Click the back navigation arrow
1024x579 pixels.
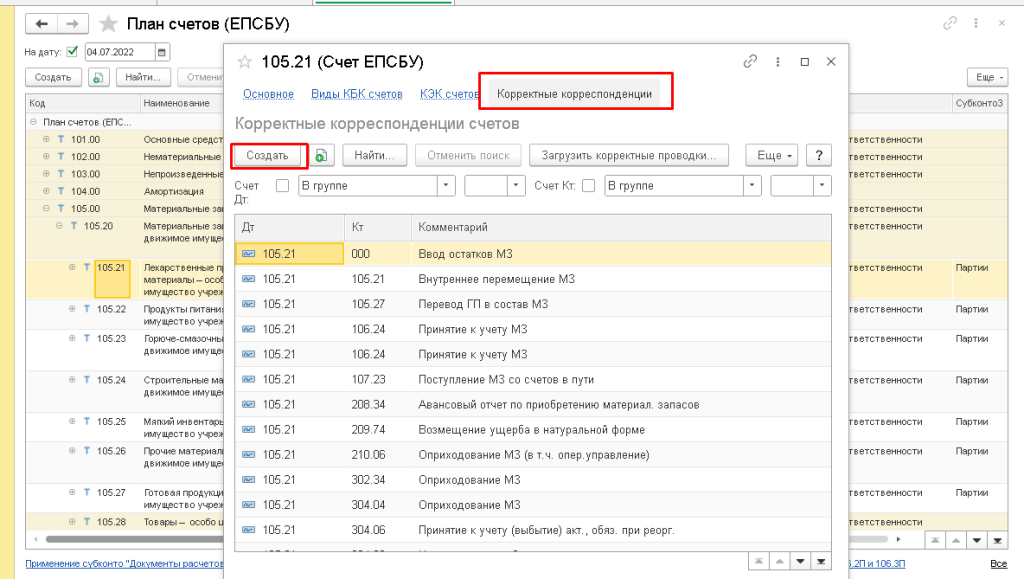pyautogui.click(x=41, y=23)
